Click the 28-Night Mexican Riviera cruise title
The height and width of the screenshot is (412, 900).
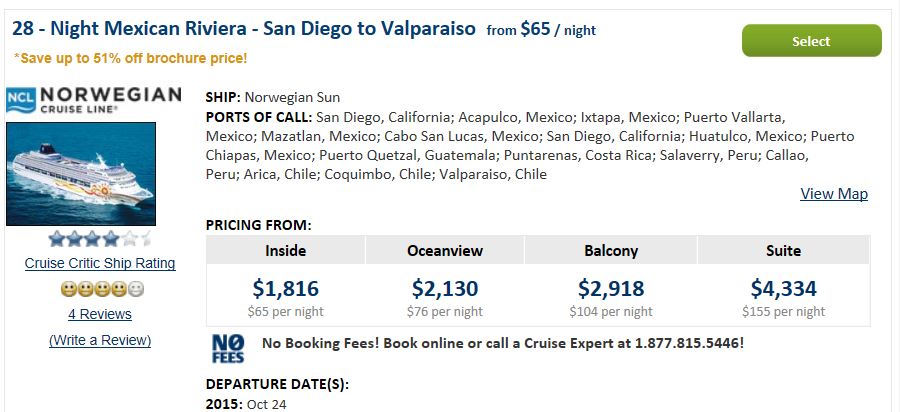(x=244, y=28)
